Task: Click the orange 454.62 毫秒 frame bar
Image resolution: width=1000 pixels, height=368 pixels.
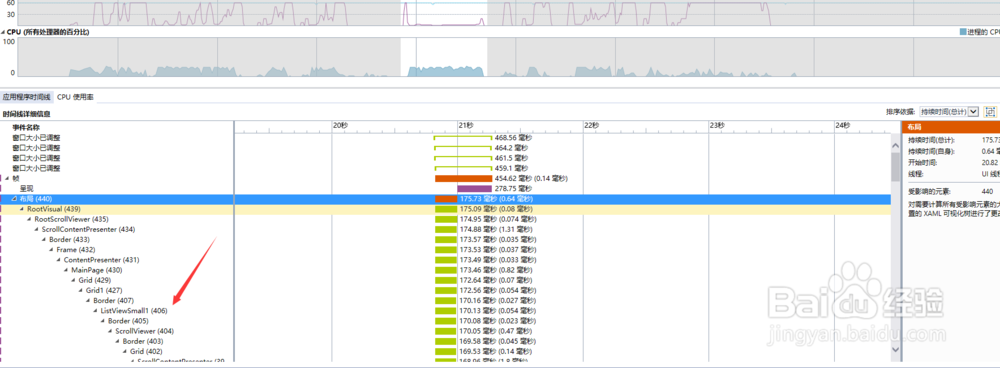Action: coord(463,179)
